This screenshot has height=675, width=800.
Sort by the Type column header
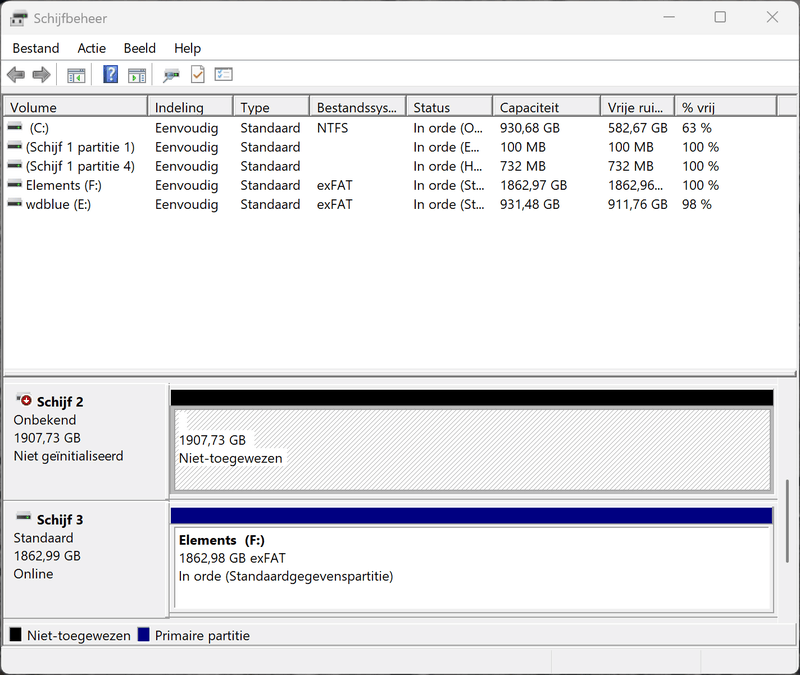(271, 107)
